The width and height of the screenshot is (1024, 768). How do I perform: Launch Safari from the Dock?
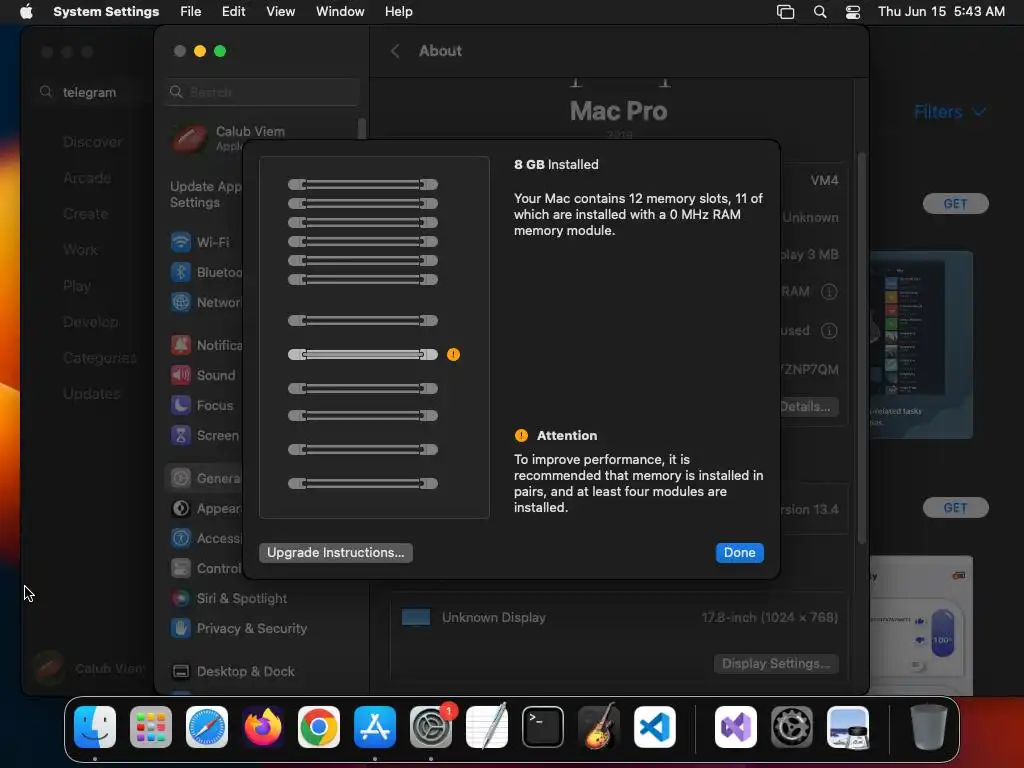point(207,727)
